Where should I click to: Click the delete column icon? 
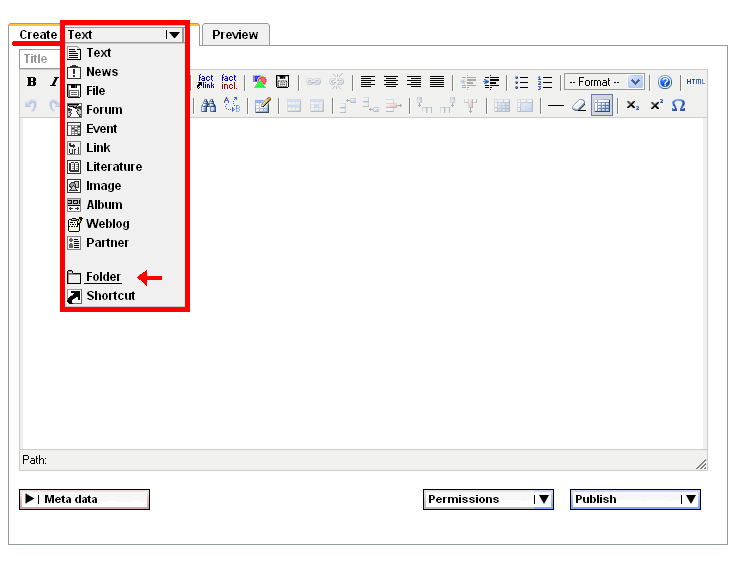471,105
